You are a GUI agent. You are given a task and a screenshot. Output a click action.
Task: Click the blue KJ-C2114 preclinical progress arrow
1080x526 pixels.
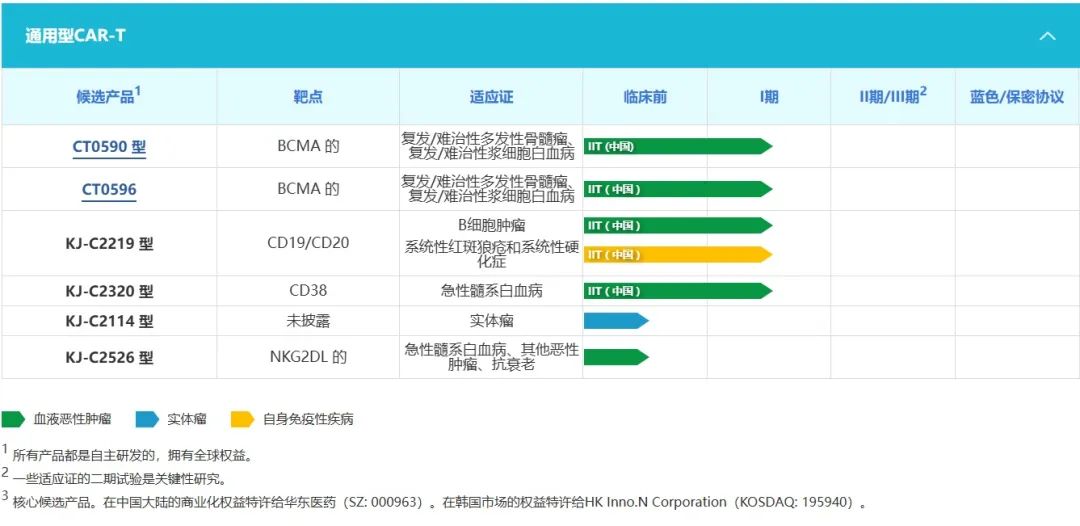coord(615,321)
